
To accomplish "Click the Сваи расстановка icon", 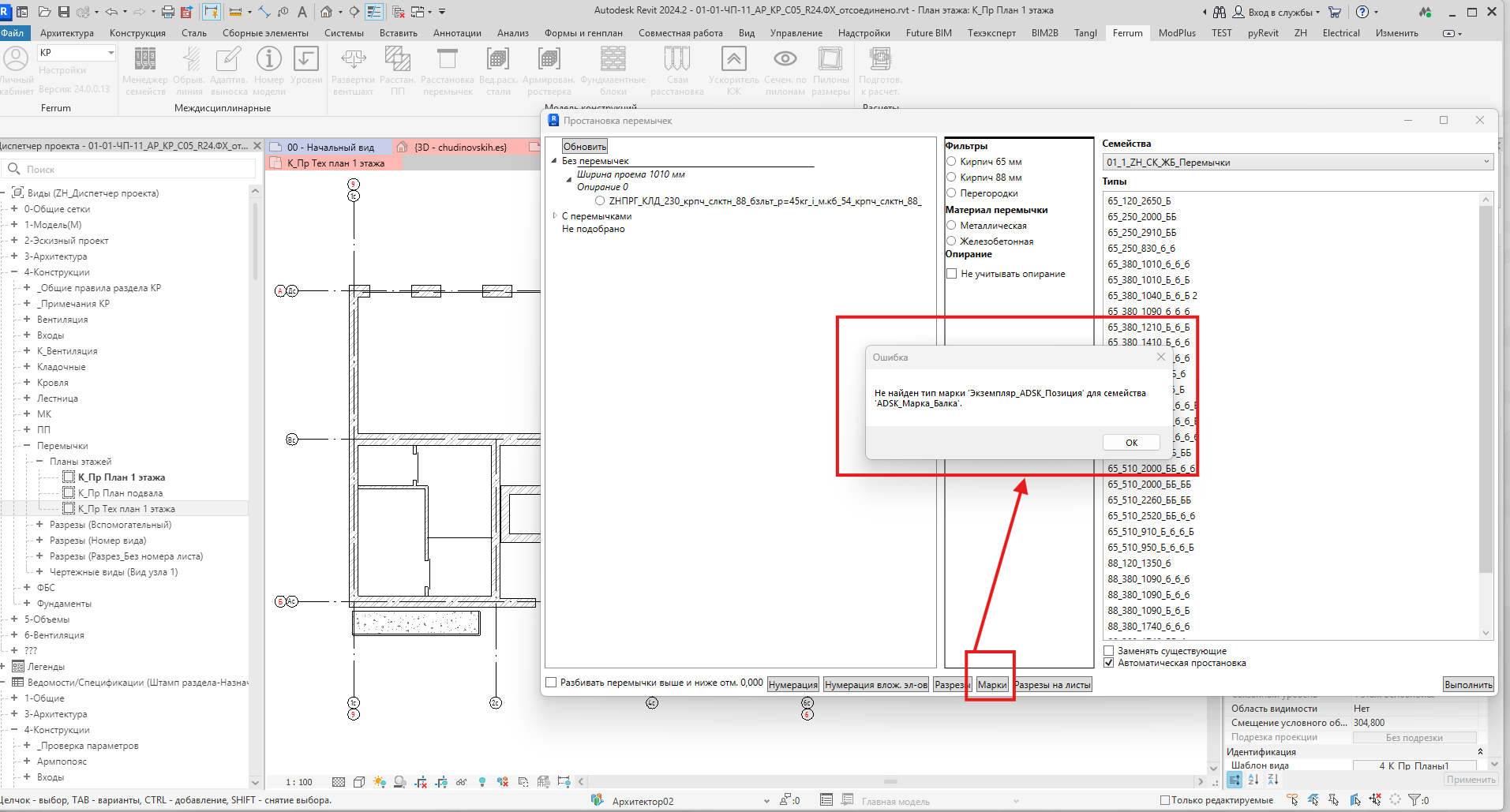I will 677,59.
